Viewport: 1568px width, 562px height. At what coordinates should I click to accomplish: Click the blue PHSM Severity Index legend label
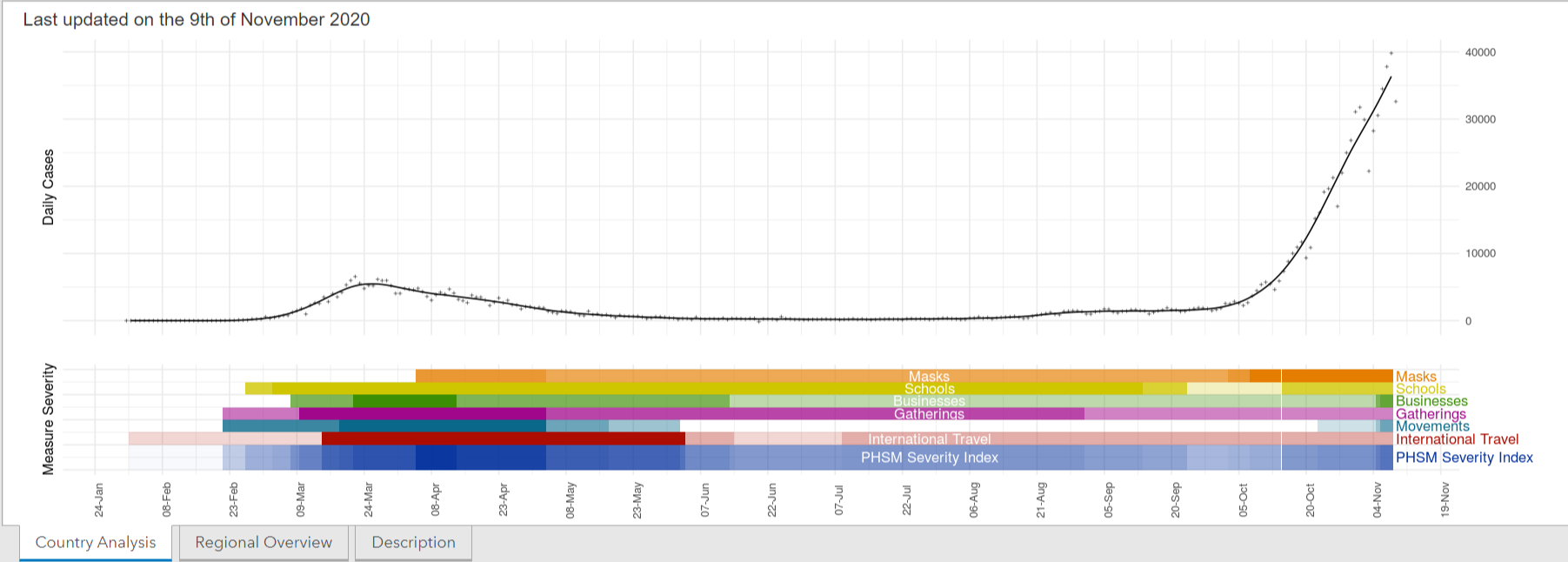click(1464, 458)
